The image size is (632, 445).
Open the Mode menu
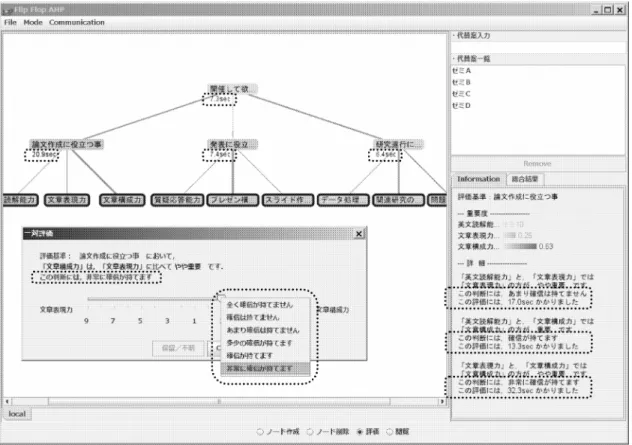(x=33, y=22)
